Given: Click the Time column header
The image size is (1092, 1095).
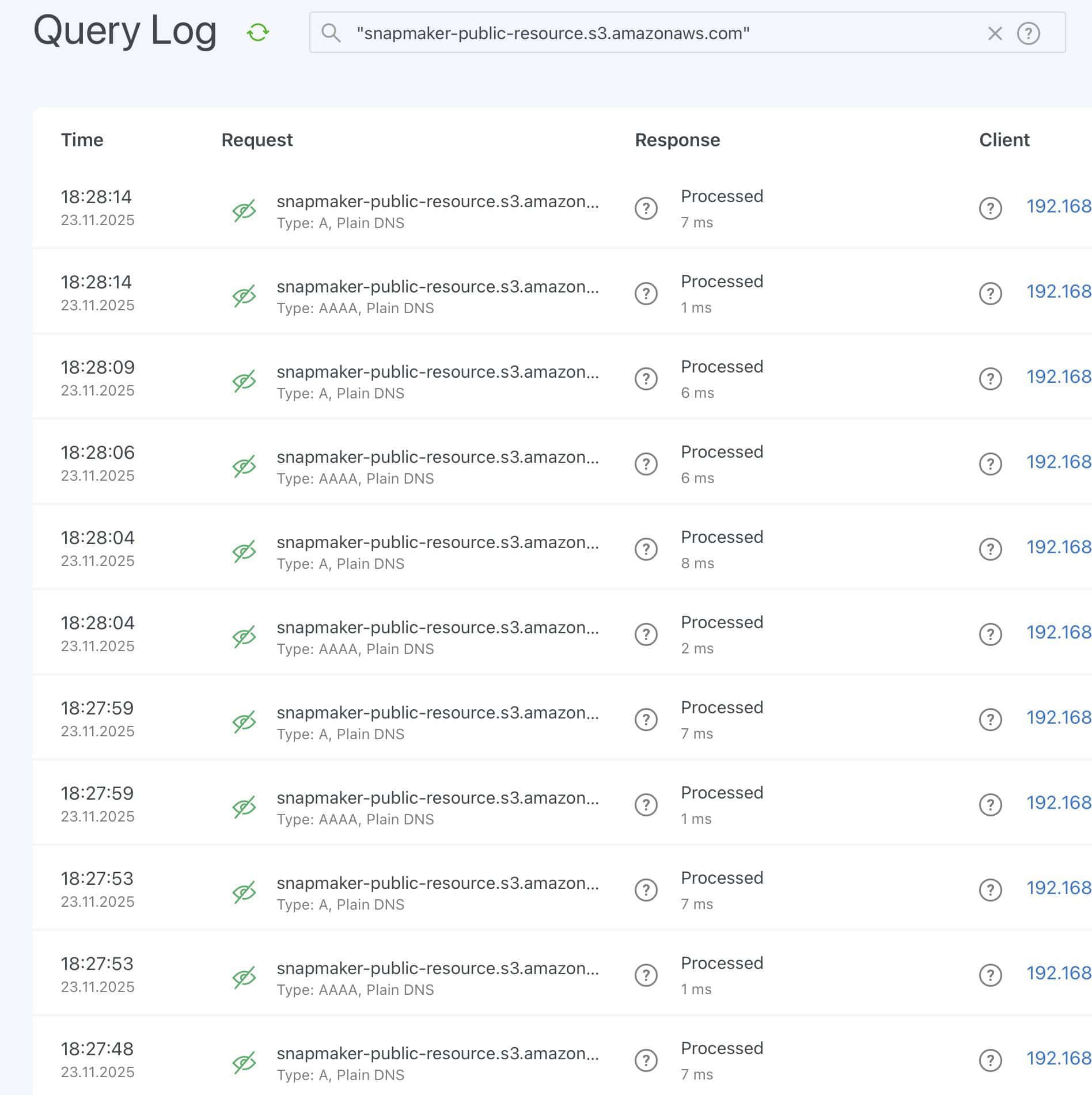Looking at the screenshot, I should click(82, 140).
